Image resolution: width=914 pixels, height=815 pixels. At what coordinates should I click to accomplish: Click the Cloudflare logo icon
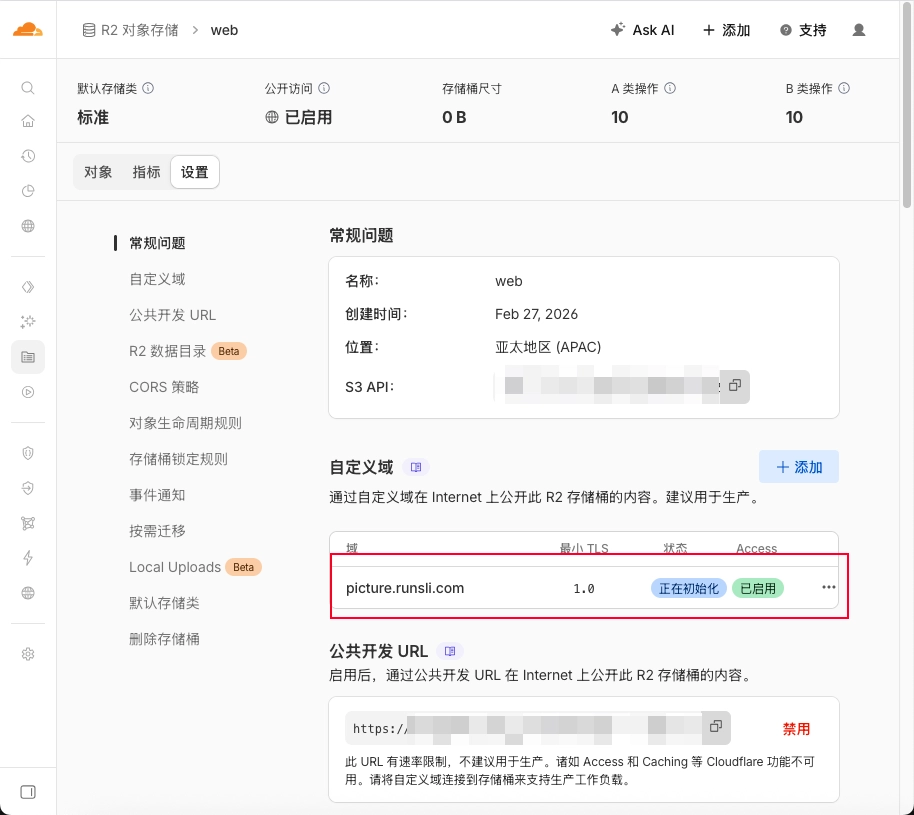click(x=28, y=29)
